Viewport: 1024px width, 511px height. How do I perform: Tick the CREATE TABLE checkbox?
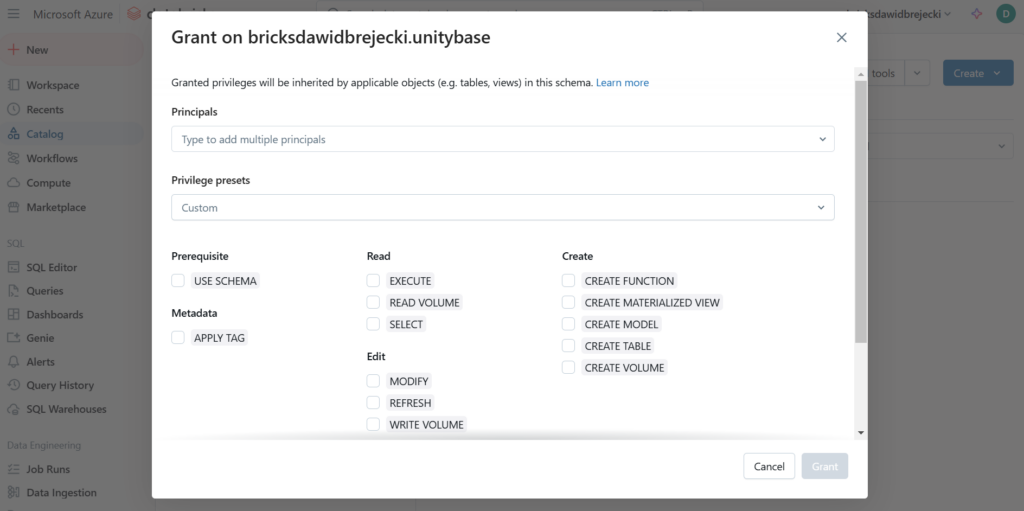pos(568,346)
